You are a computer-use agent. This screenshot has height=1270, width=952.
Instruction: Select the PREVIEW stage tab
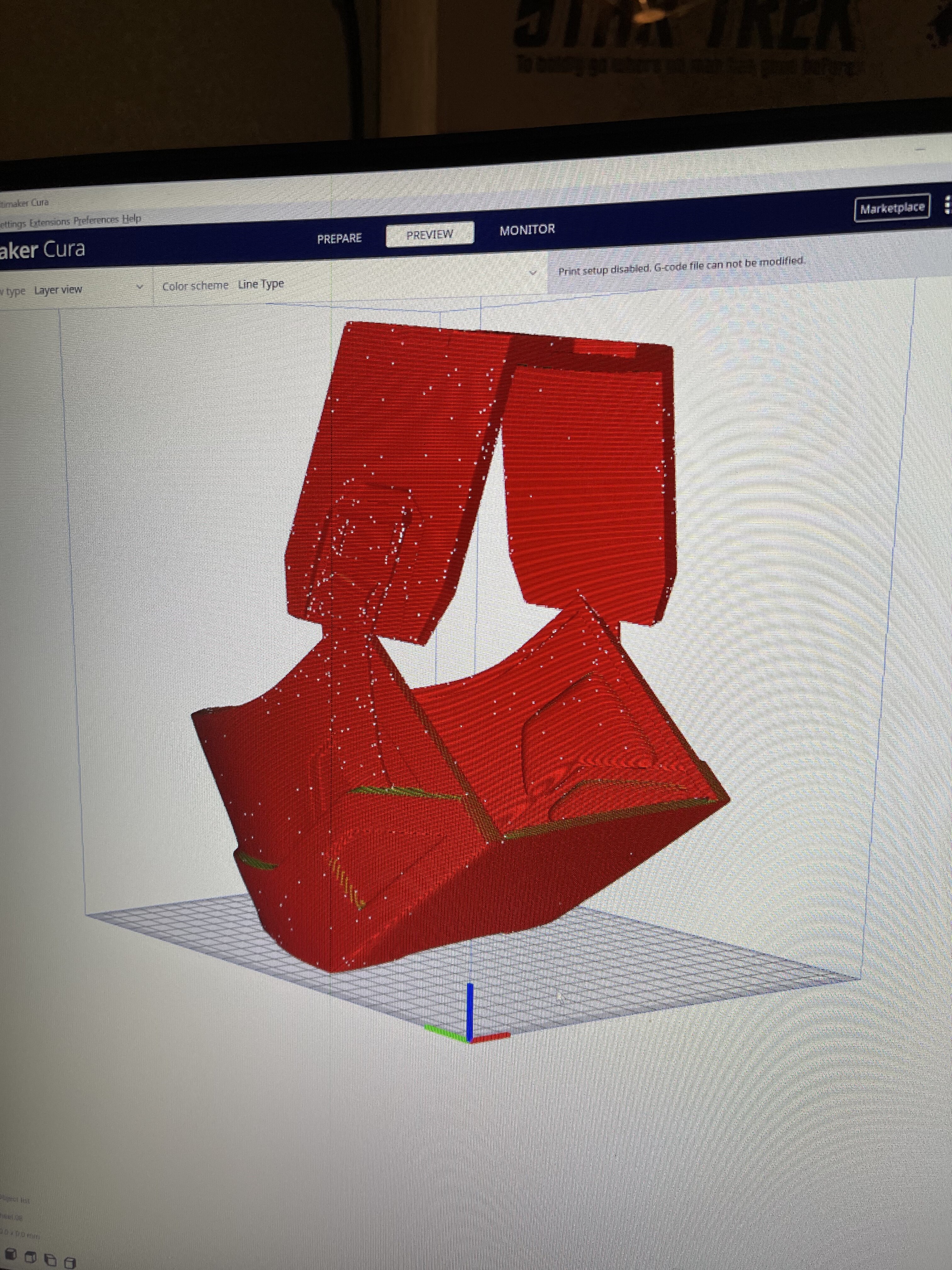point(430,234)
